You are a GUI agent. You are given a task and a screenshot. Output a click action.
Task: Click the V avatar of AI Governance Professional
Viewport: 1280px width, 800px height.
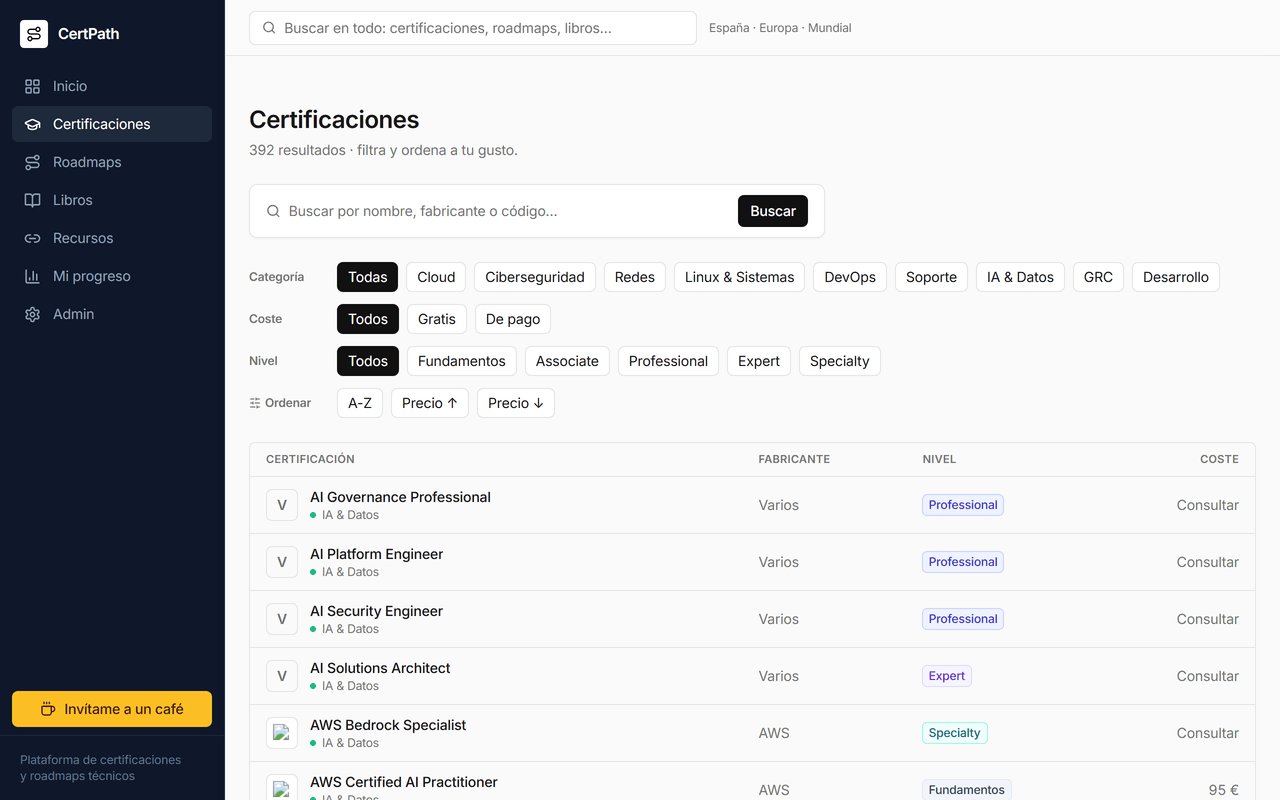coord(282,505)
